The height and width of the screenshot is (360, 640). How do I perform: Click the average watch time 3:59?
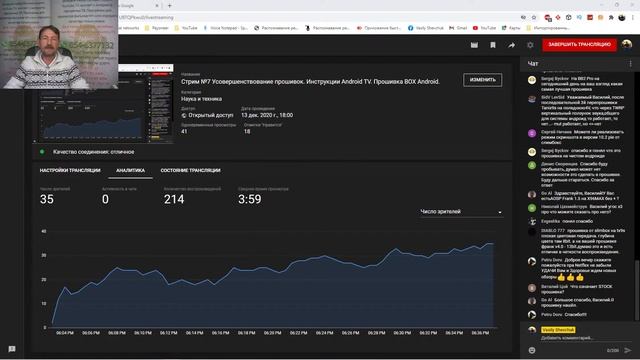249,199
